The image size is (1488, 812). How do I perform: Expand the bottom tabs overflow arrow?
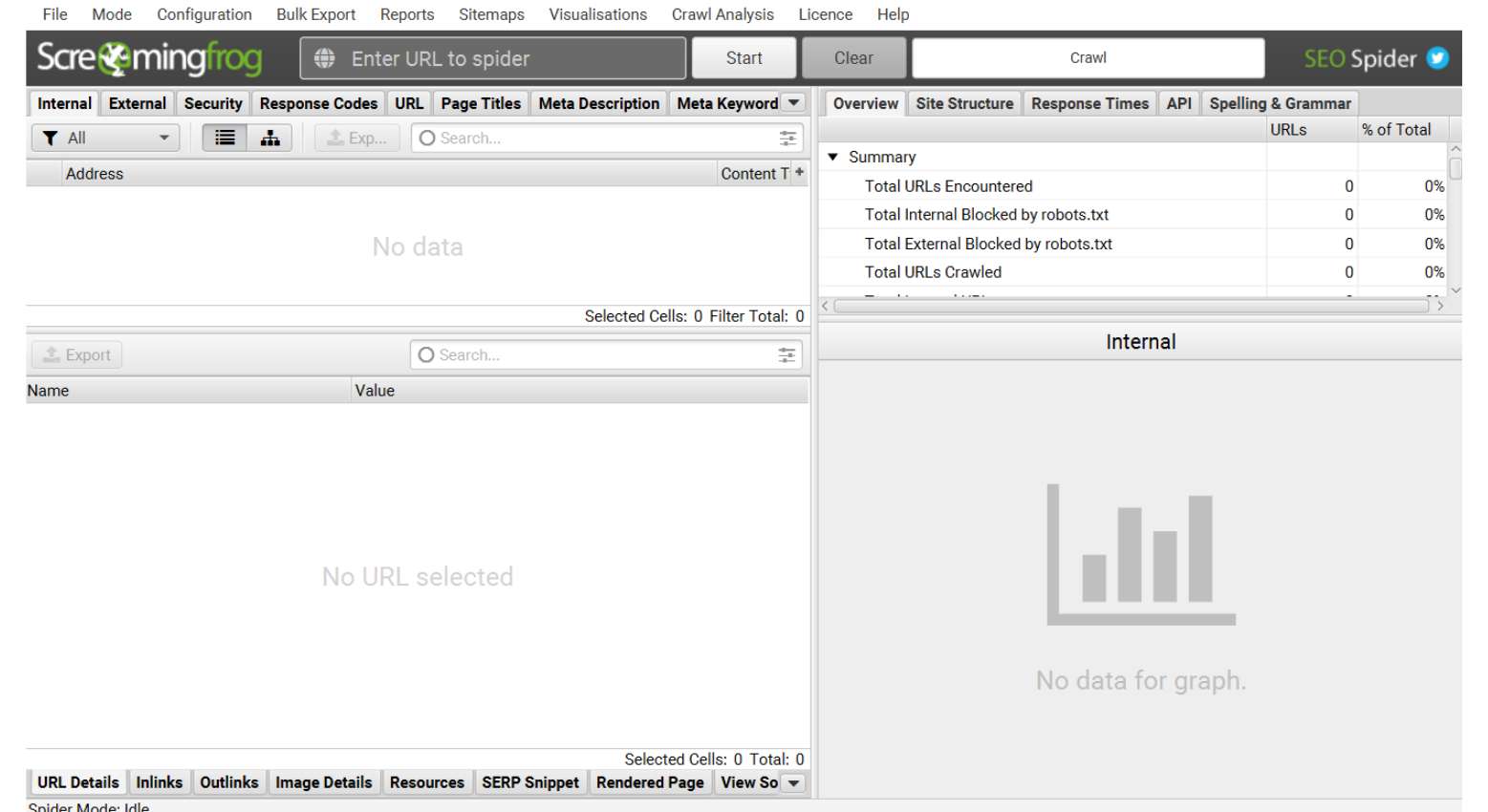[x=793, y=782]
